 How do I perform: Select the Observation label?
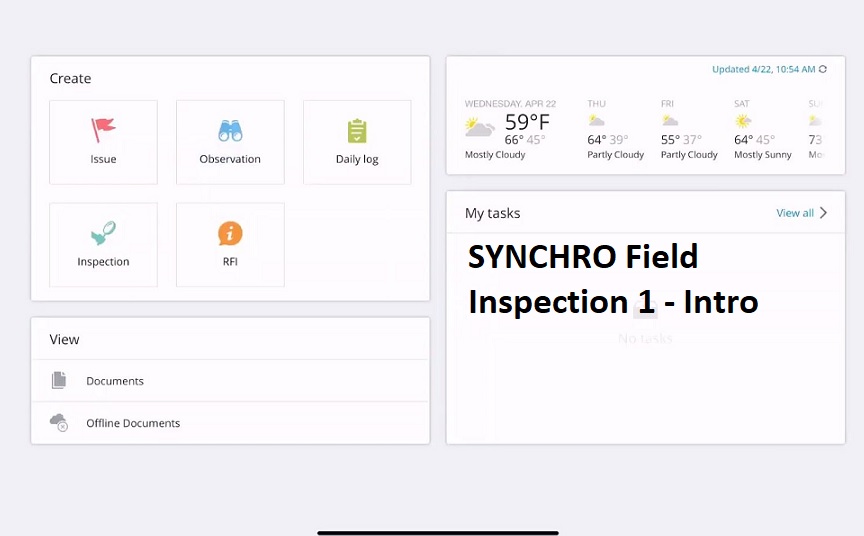(x=230, y=159)
